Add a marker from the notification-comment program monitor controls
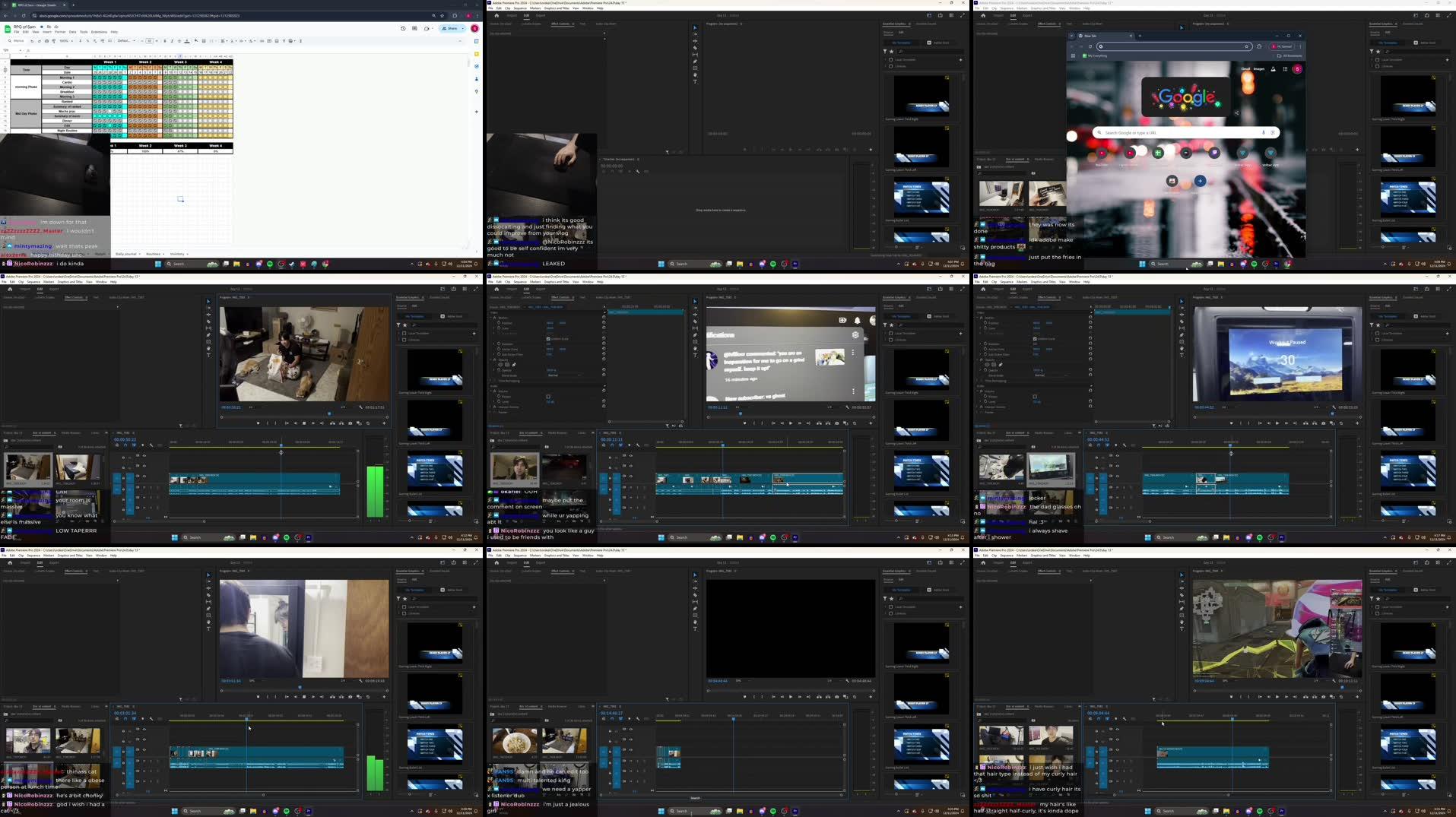Viewport: 1456px width, 817px height. (x=744, y=423)
